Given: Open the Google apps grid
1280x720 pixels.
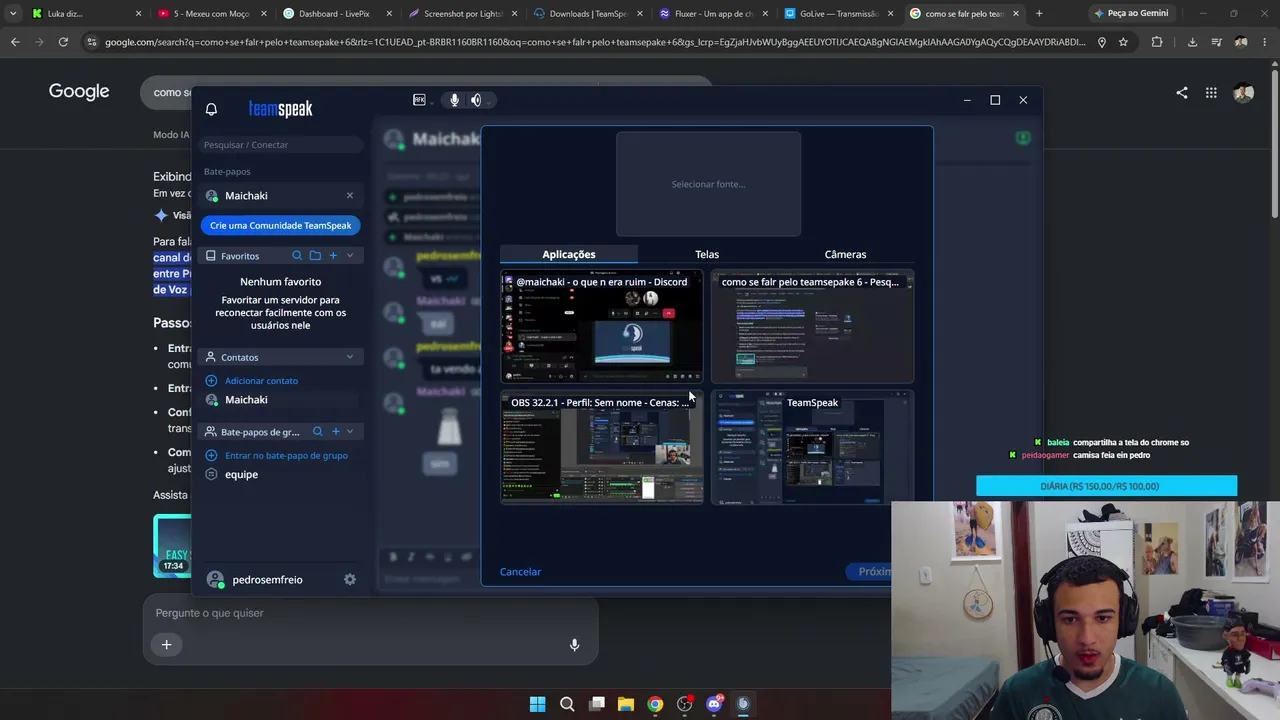Looking at the screenshot, I should (1211, 93).
